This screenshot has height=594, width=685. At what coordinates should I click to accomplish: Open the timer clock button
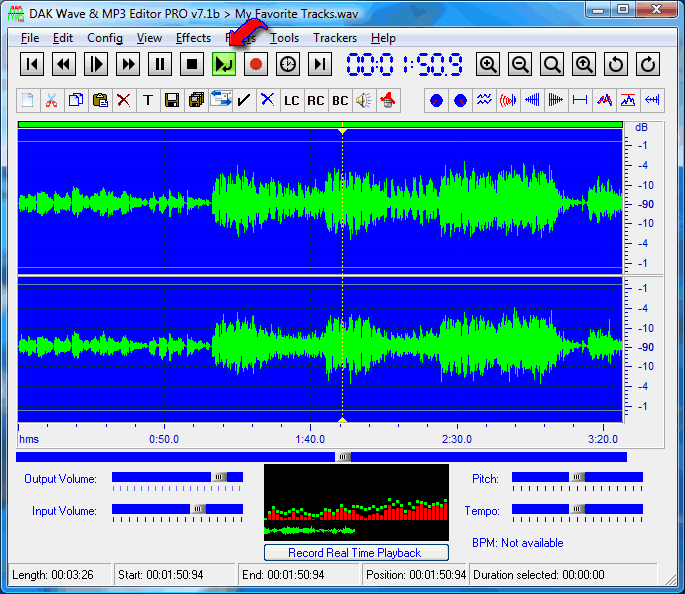click(288, 64)
